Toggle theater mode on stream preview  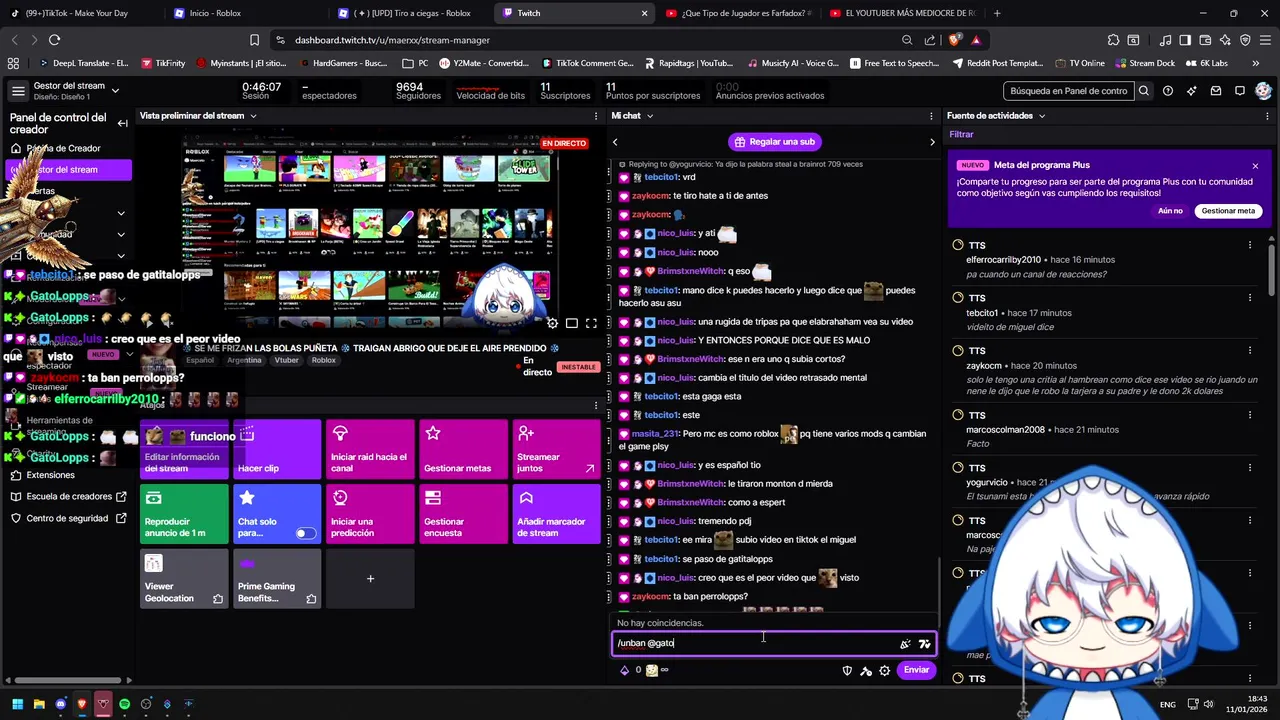pos(572,323)
